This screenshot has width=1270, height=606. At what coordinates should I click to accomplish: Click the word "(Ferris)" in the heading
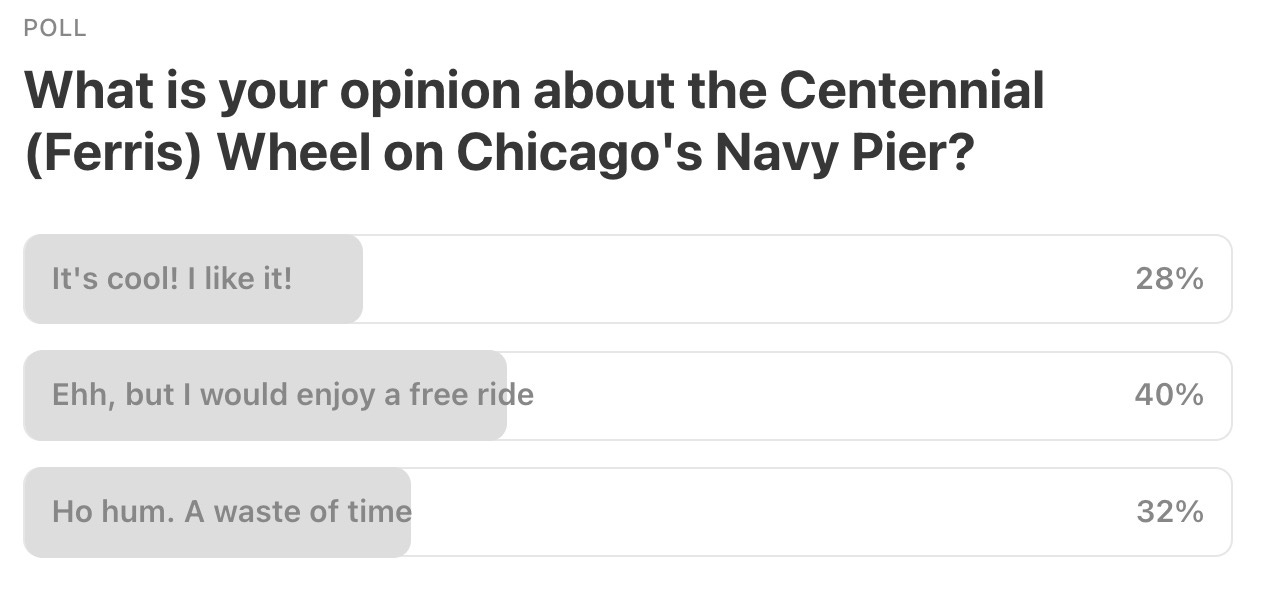tap(113, 157)
